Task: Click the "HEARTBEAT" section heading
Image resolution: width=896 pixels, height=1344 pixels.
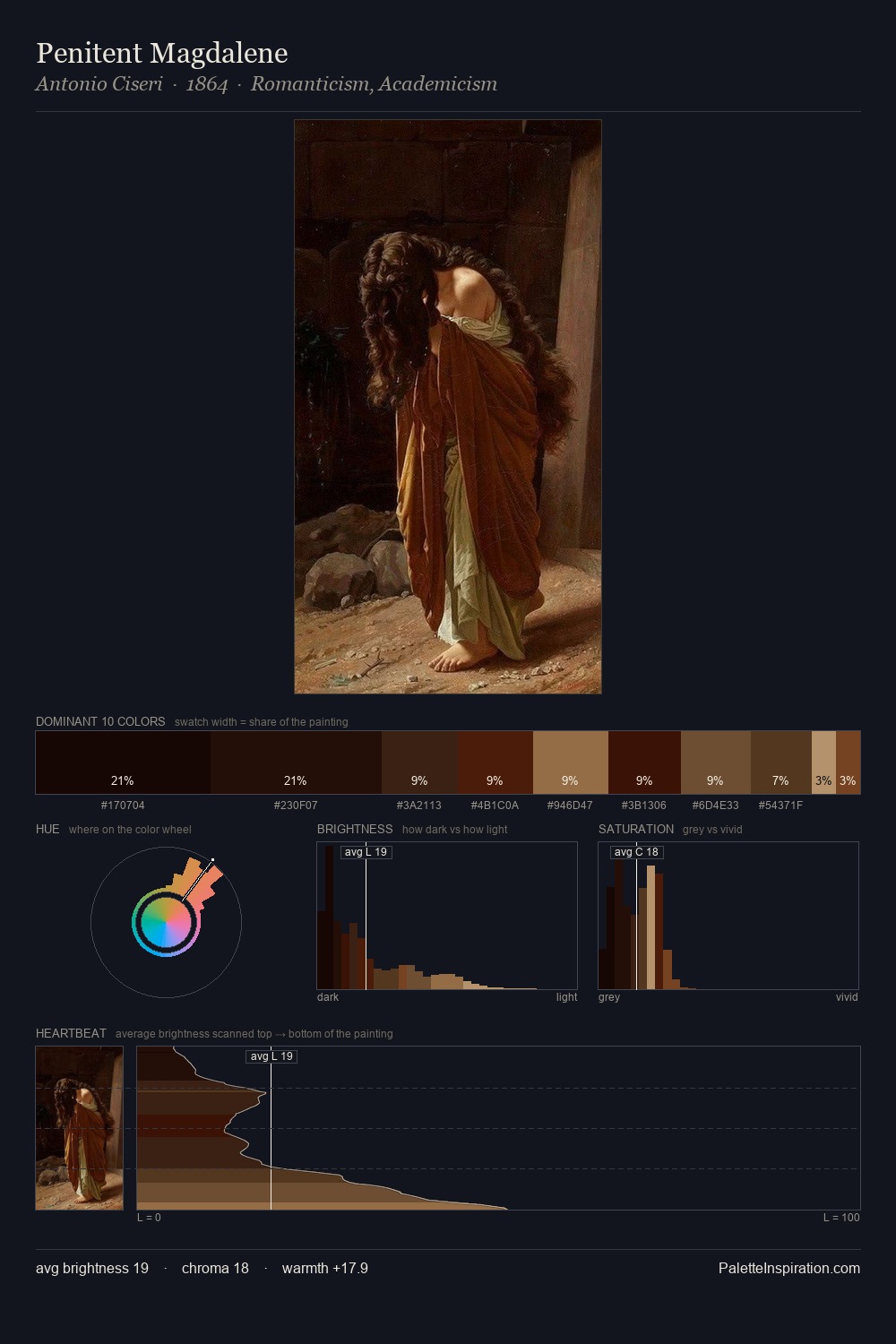Action: [71, 1033]
